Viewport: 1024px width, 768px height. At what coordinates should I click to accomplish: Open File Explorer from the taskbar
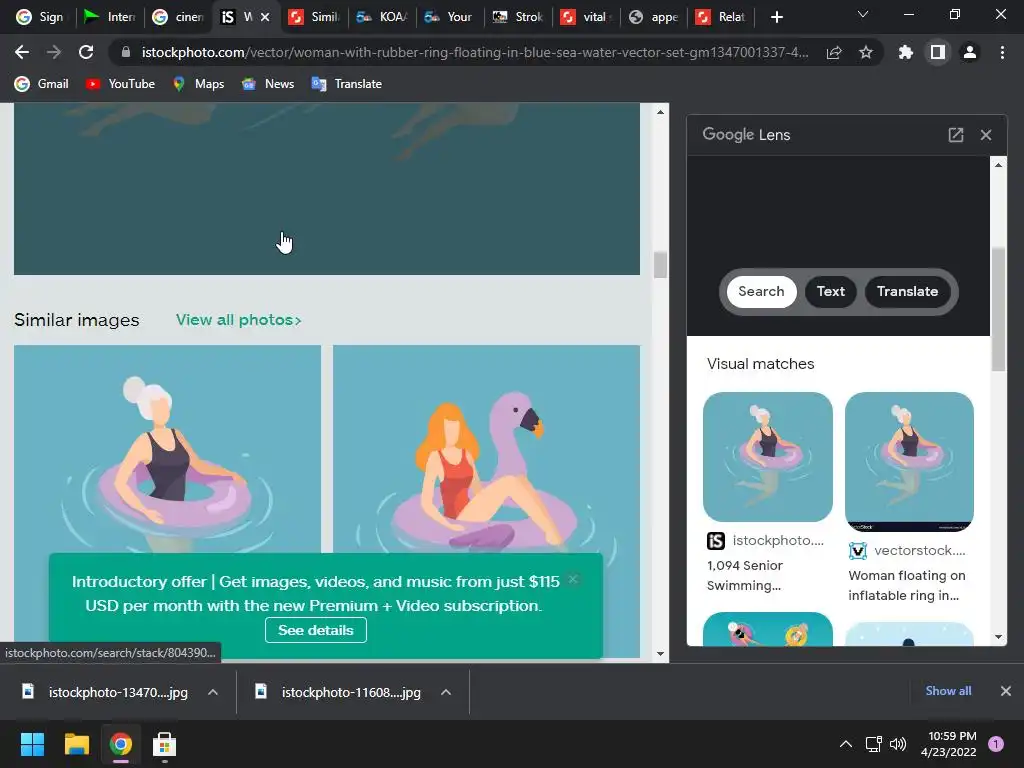click(x=76, y=744)
